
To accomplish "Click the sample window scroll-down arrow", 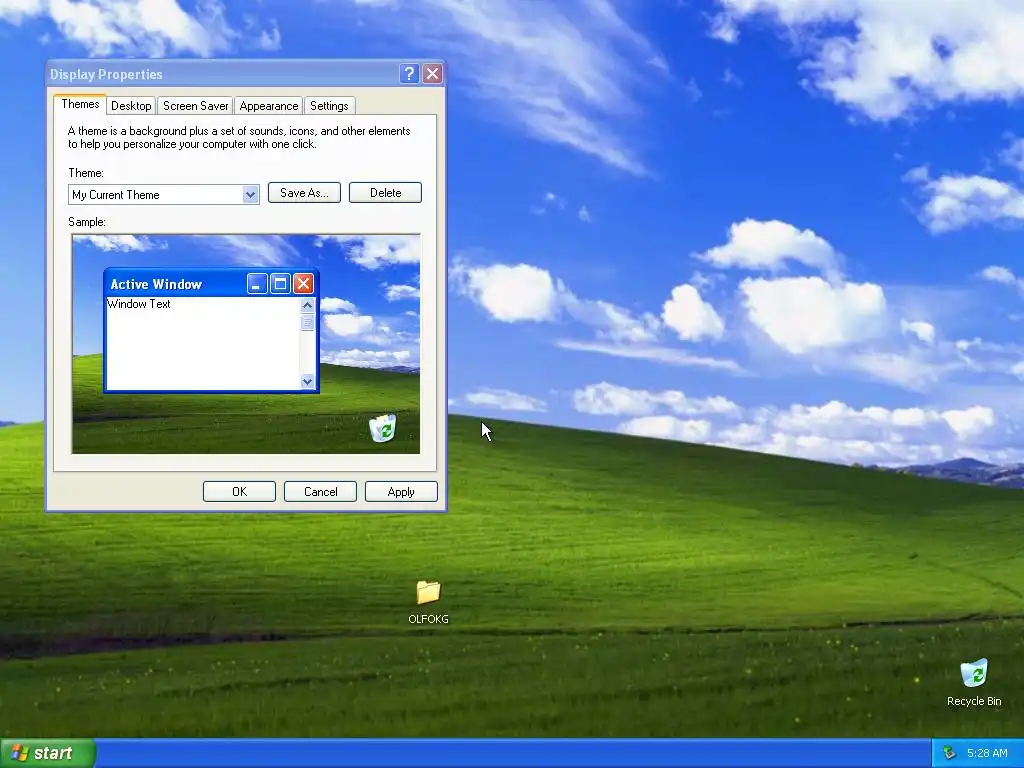I will point(308,381).
